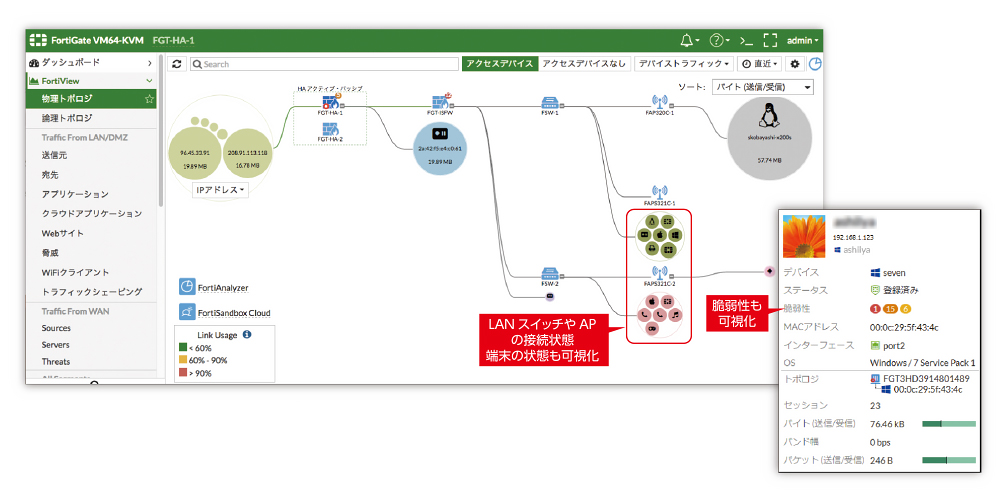
Task: Click the バイト (送信/受信) progress bar
Action: [949, 423]
